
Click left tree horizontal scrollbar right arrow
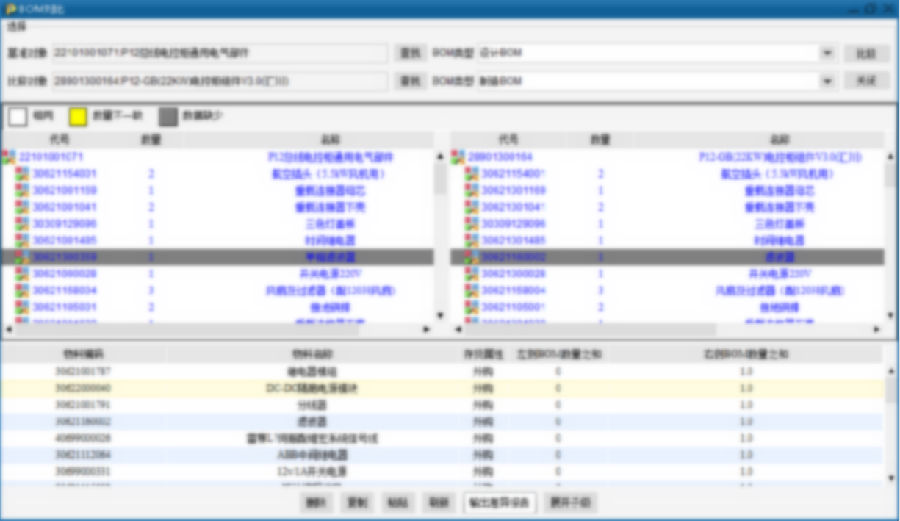pos(426,329)
